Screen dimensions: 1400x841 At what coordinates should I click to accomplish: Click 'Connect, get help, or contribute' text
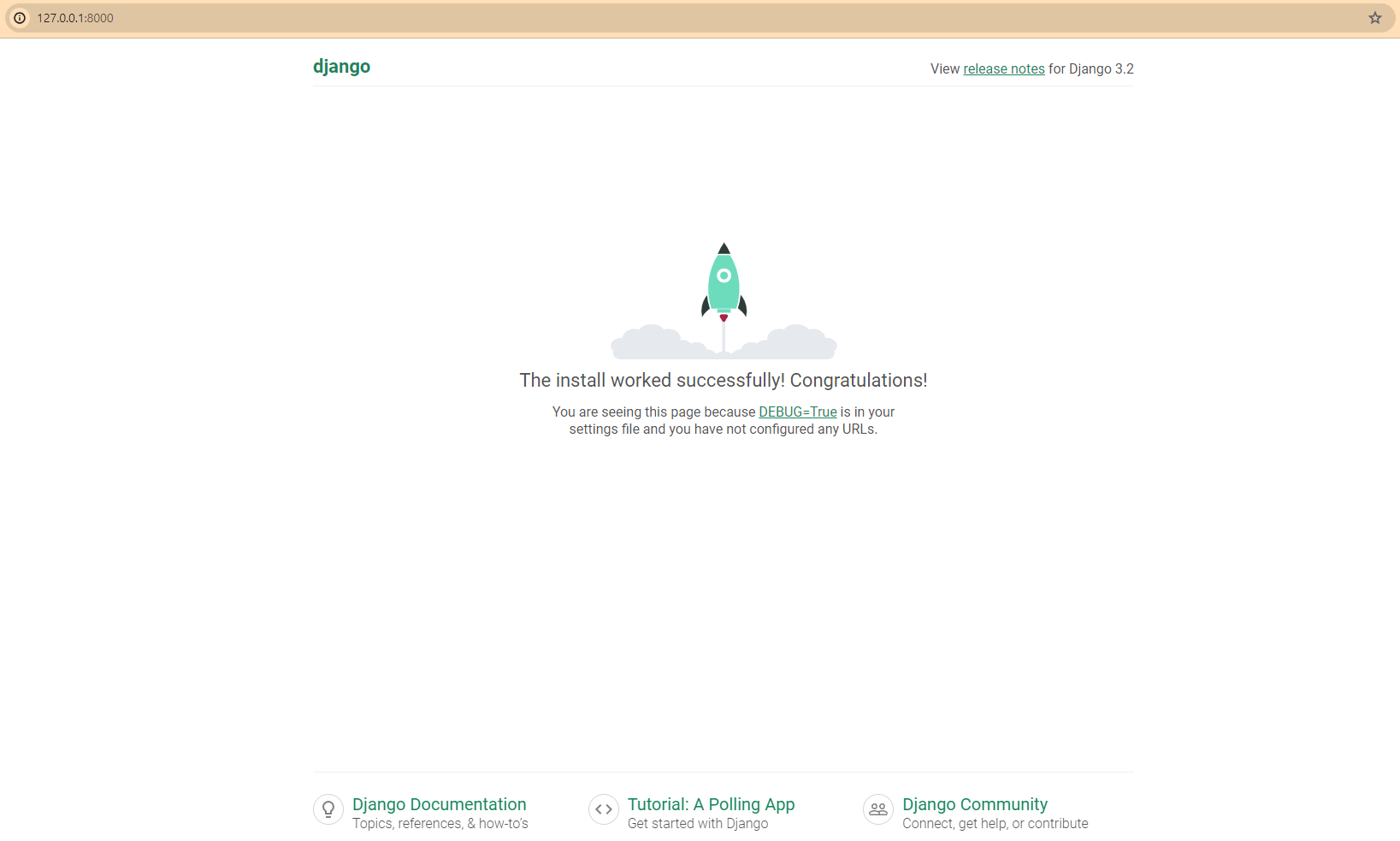pyautogui.click(x=995, y=824)
